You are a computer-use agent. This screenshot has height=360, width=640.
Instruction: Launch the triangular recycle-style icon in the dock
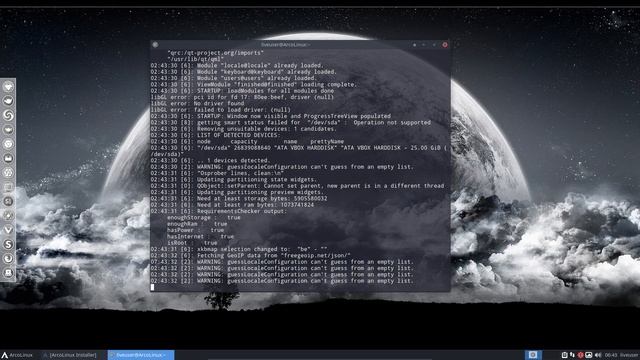[8, 173]
